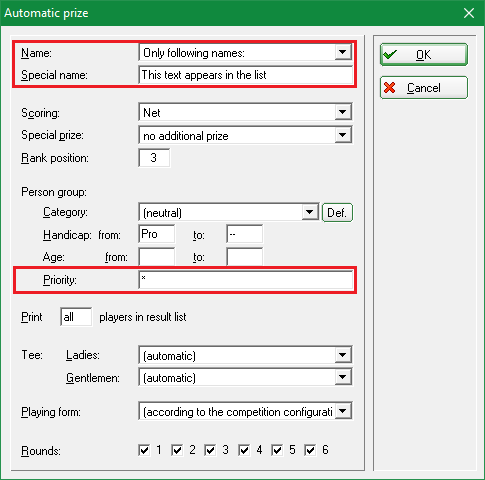The width and height of the screenshot is (485, 480).
Task: Close the Automatic prize dialog window
Action: [x=469, y=13]
